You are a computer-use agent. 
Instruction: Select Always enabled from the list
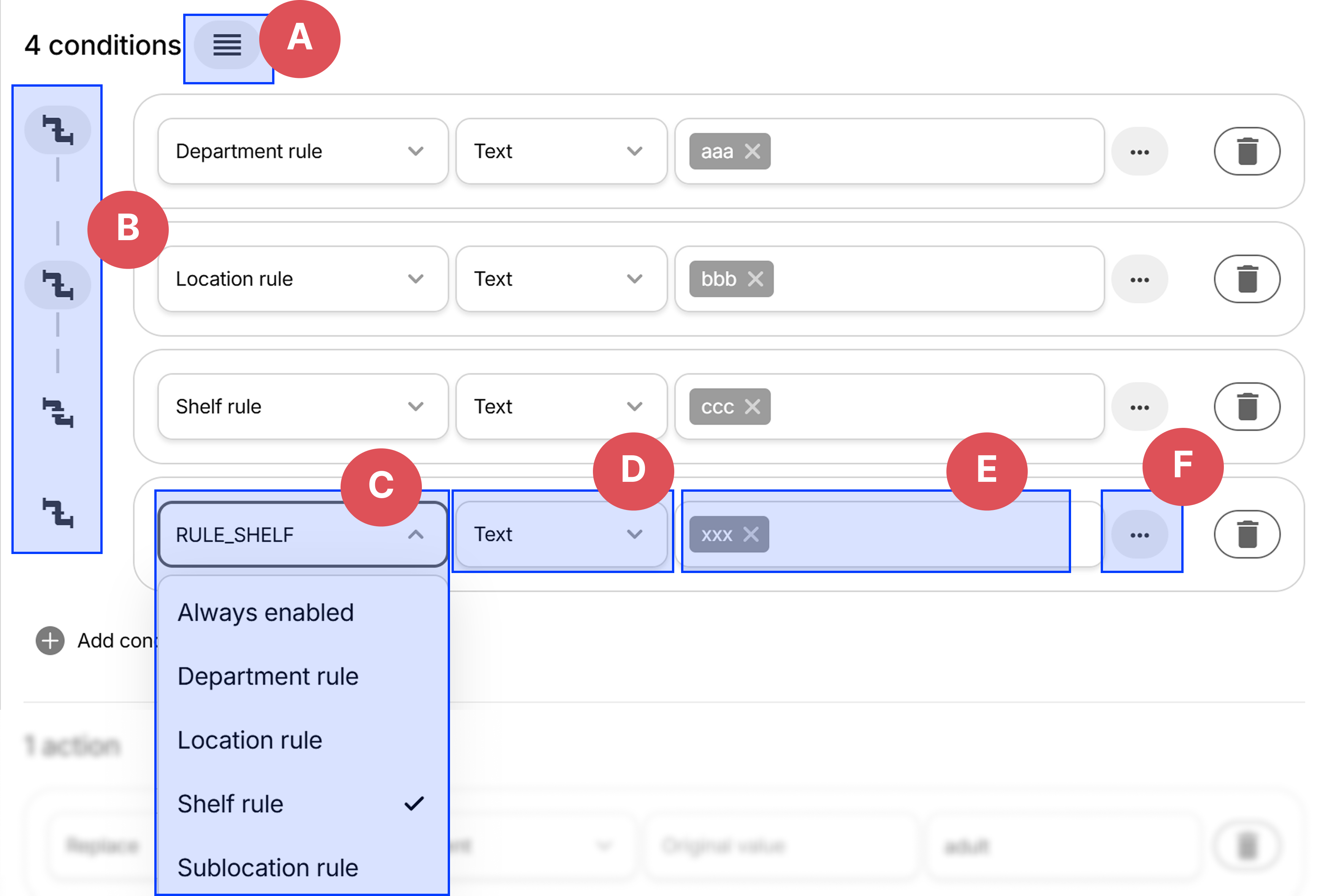[266, 613]
